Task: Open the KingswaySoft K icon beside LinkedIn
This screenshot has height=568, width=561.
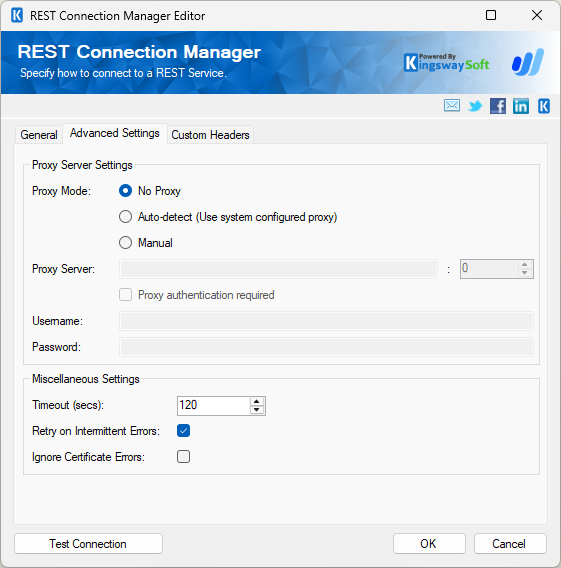Action: click(x=544, y=106)
